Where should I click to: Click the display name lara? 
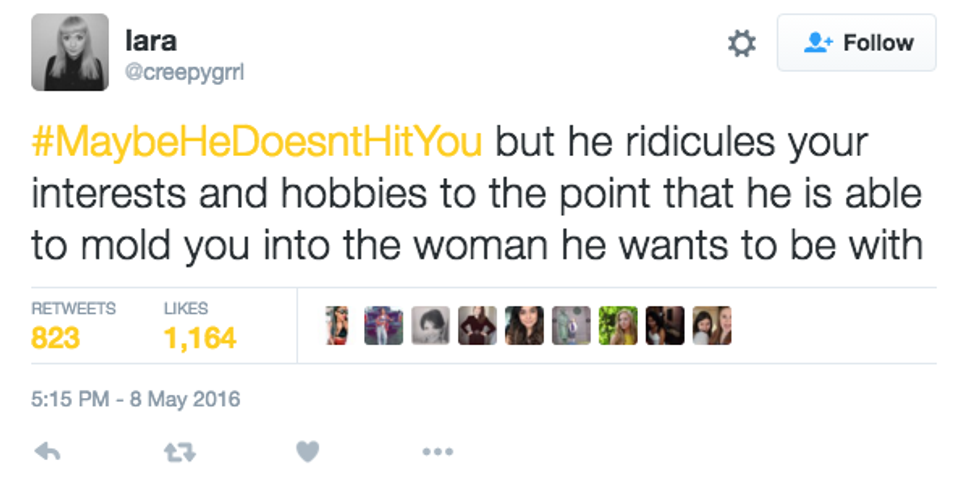point(151,41)
